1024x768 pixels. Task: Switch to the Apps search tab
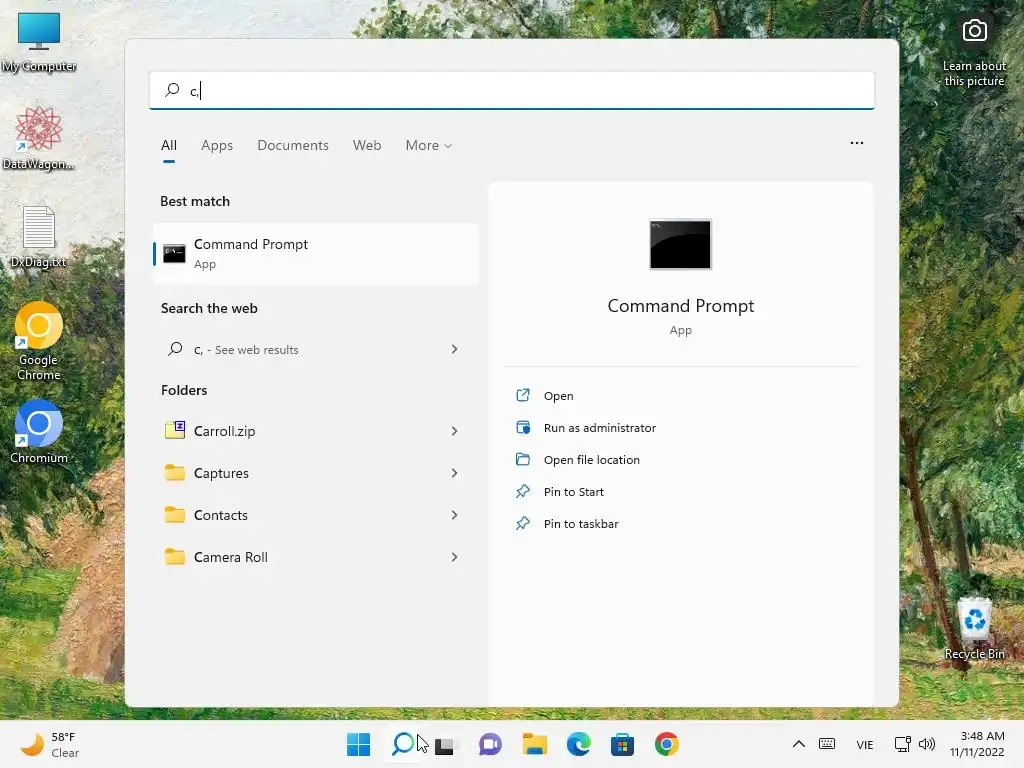coord(217,145)
